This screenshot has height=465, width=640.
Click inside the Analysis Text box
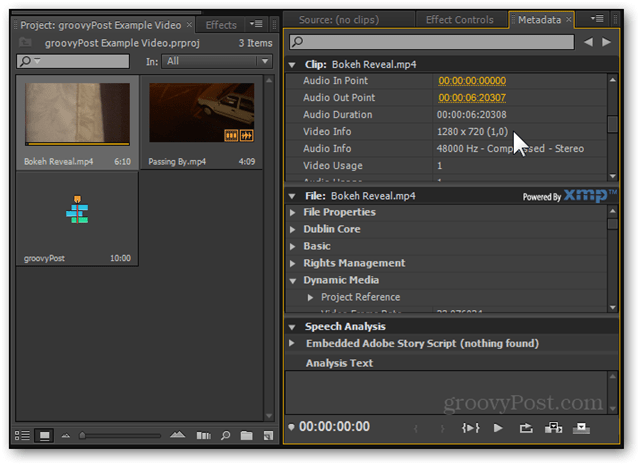(447, 393)
